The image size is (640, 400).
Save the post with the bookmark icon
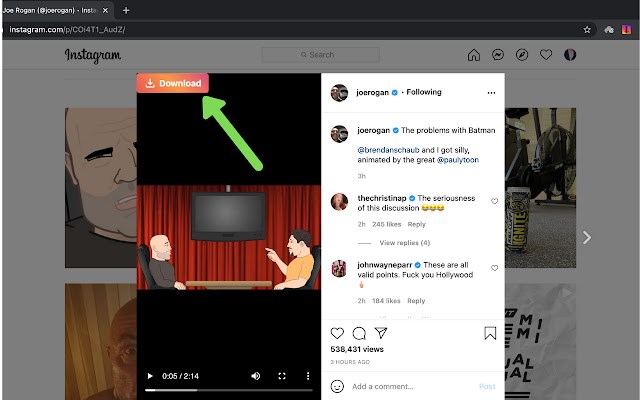[490, 333]
